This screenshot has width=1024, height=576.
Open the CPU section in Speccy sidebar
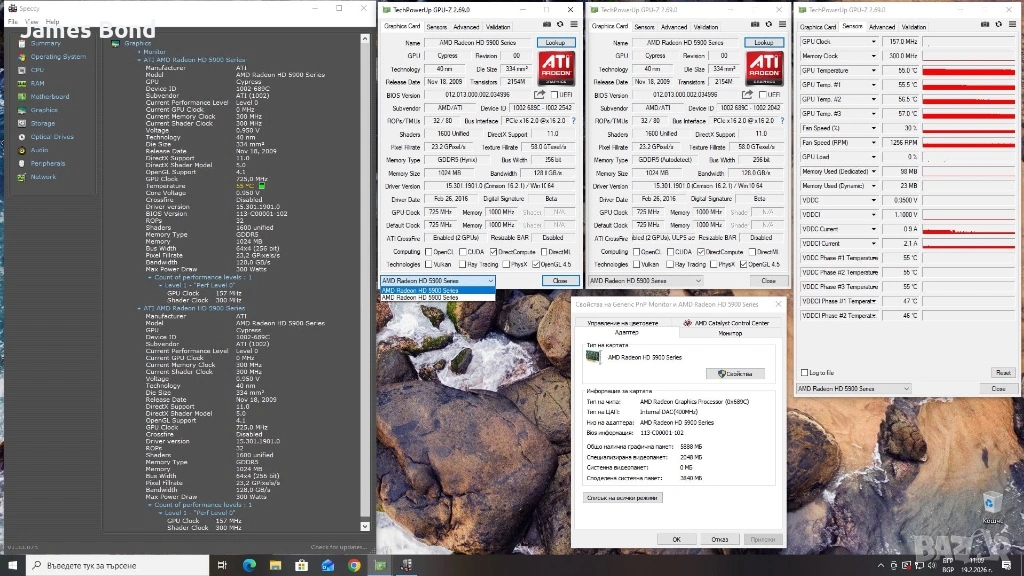[37, 70]
